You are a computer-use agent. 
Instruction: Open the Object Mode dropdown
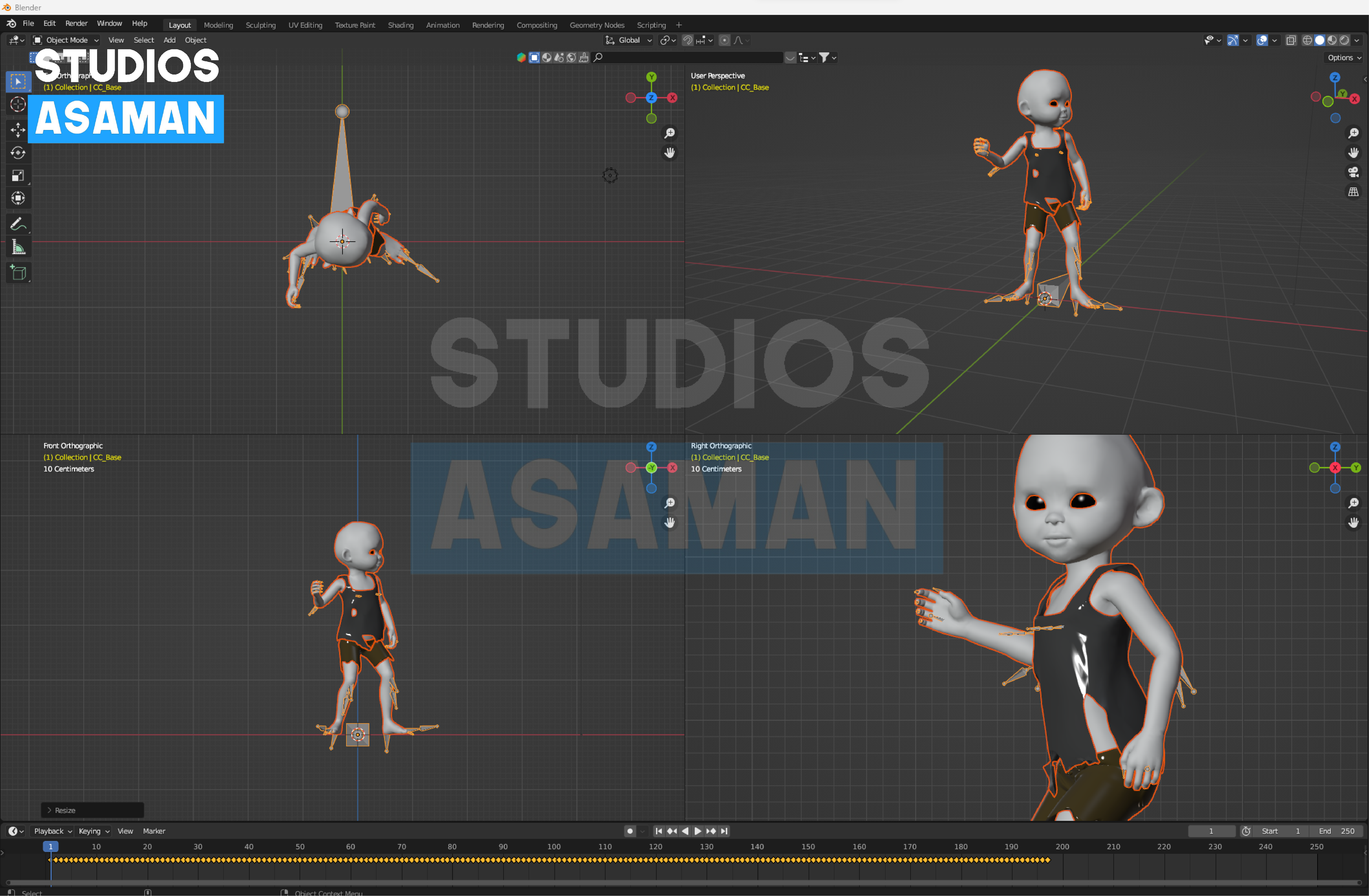pyautogui.click(x=66, y=40)
